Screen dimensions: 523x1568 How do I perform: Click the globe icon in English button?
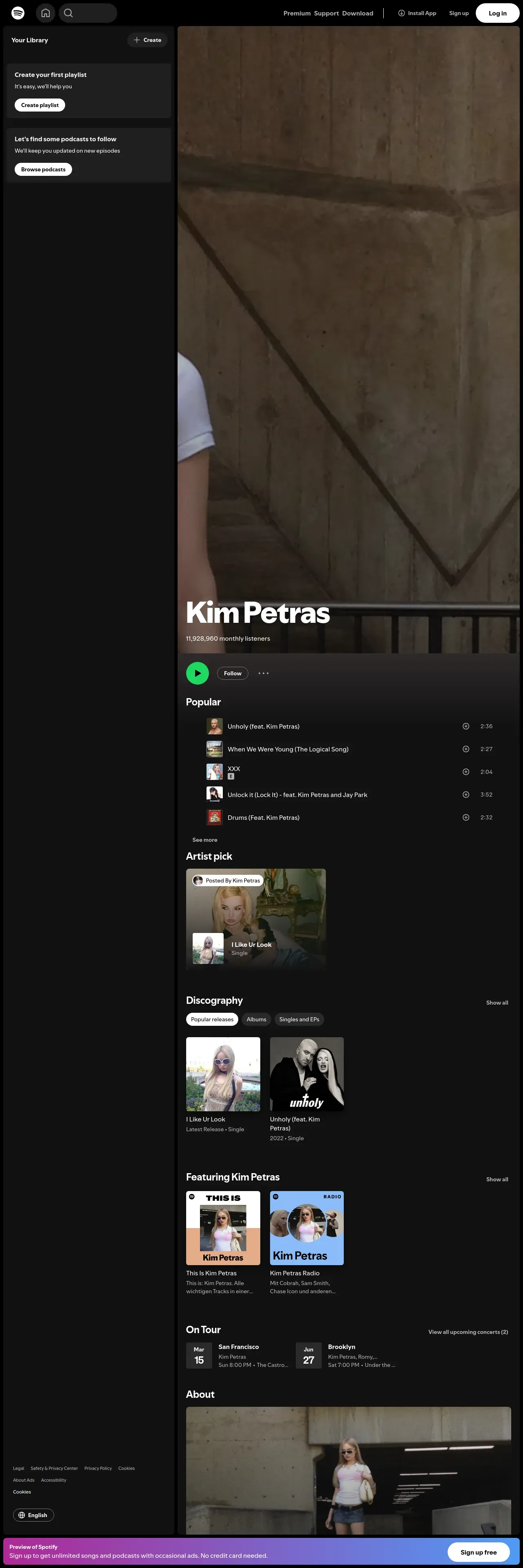click(x=22, y=1515)
